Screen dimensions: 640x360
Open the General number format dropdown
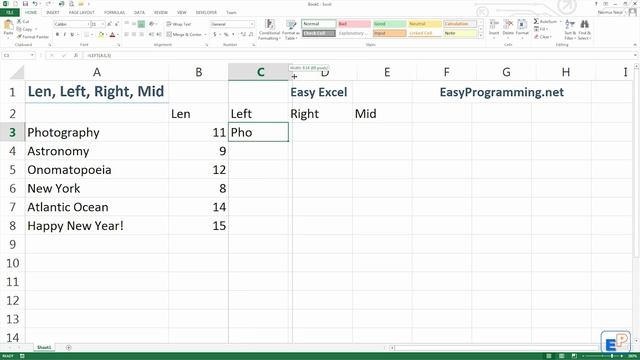pos(252,24)
